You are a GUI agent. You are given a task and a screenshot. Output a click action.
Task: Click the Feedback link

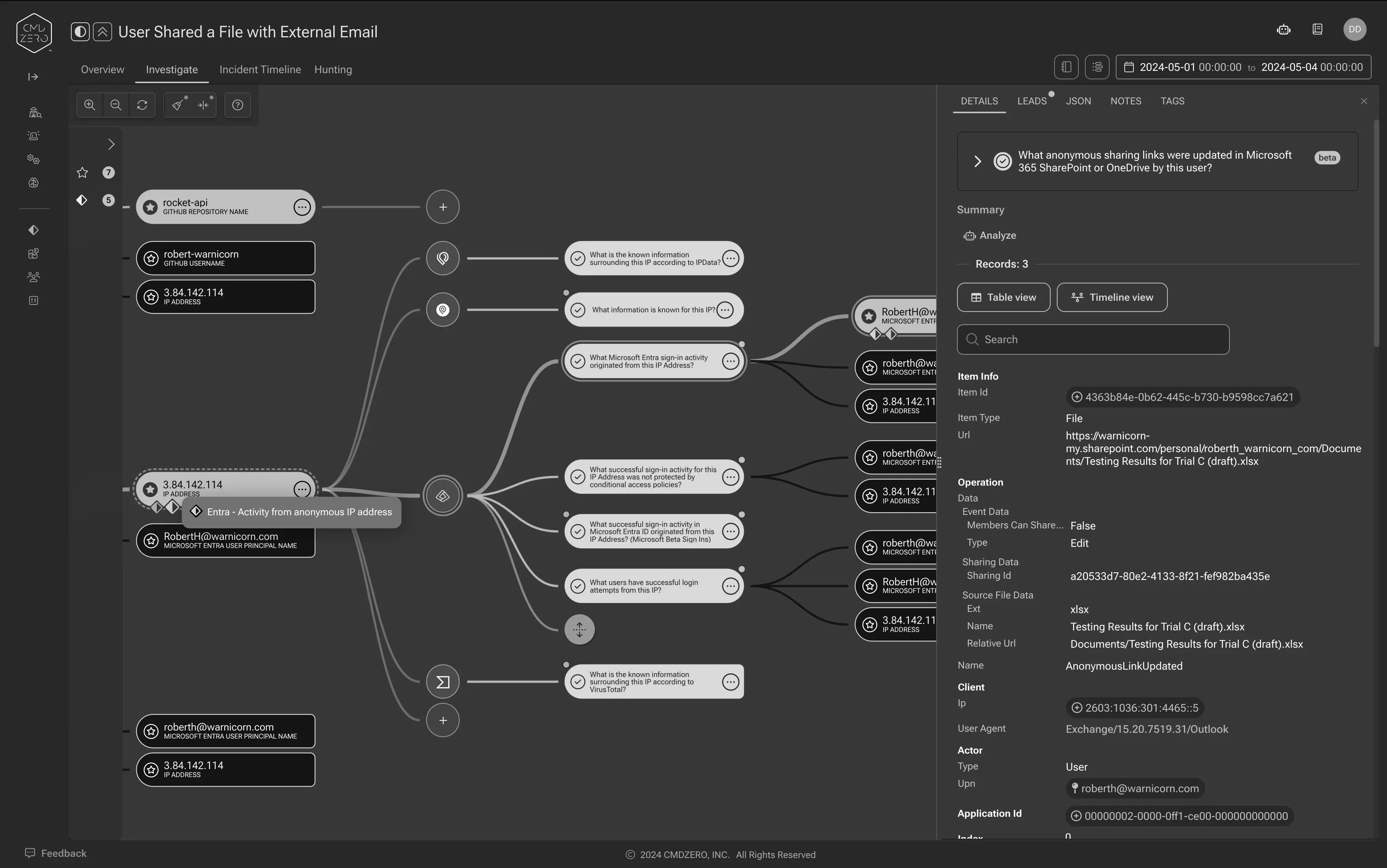(56, 853)
